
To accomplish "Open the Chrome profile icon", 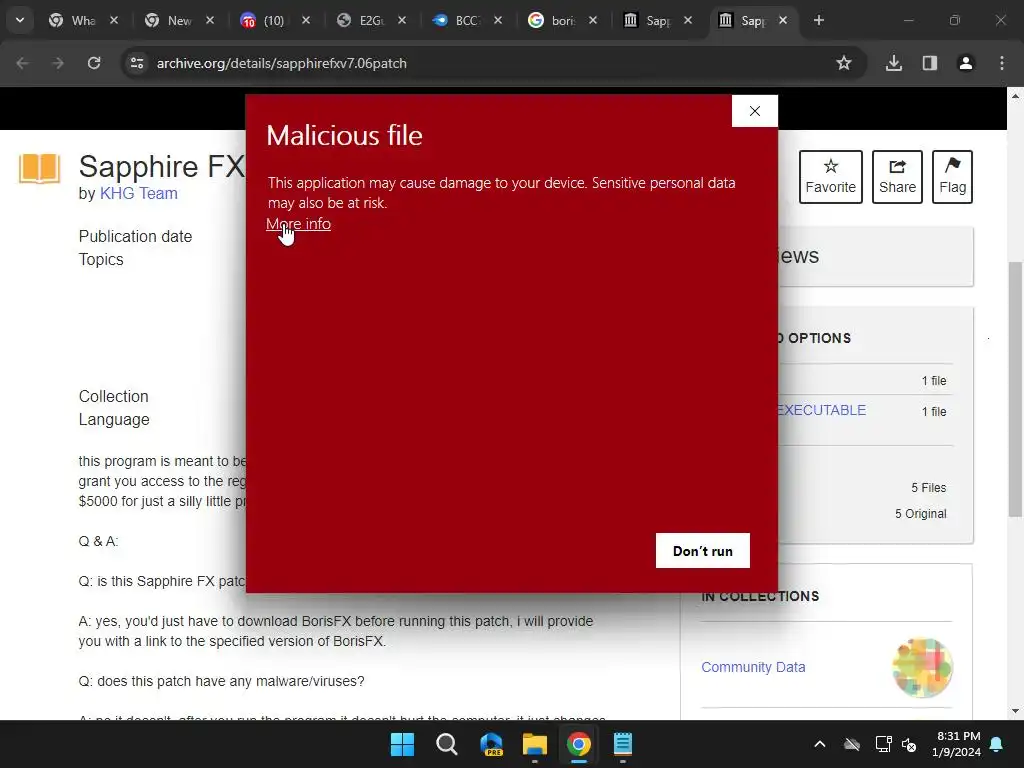I will tap(966, 63).
